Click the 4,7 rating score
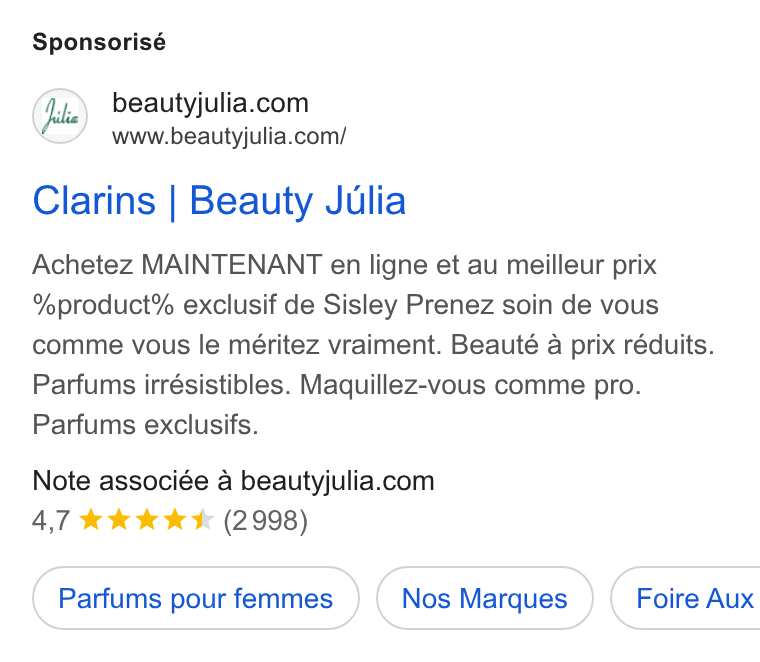 point(51,521)
